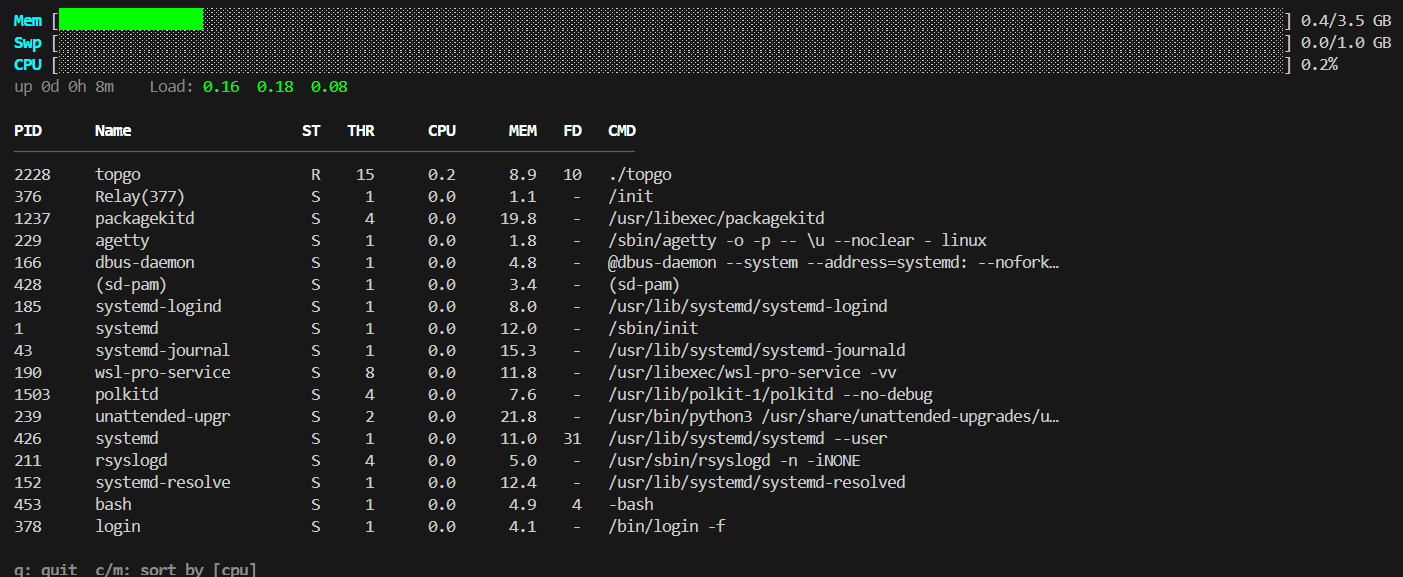This screenshot has height=577, width=1403.
Task: Click load average value 0.18
Action: click(x=275, y=87)
